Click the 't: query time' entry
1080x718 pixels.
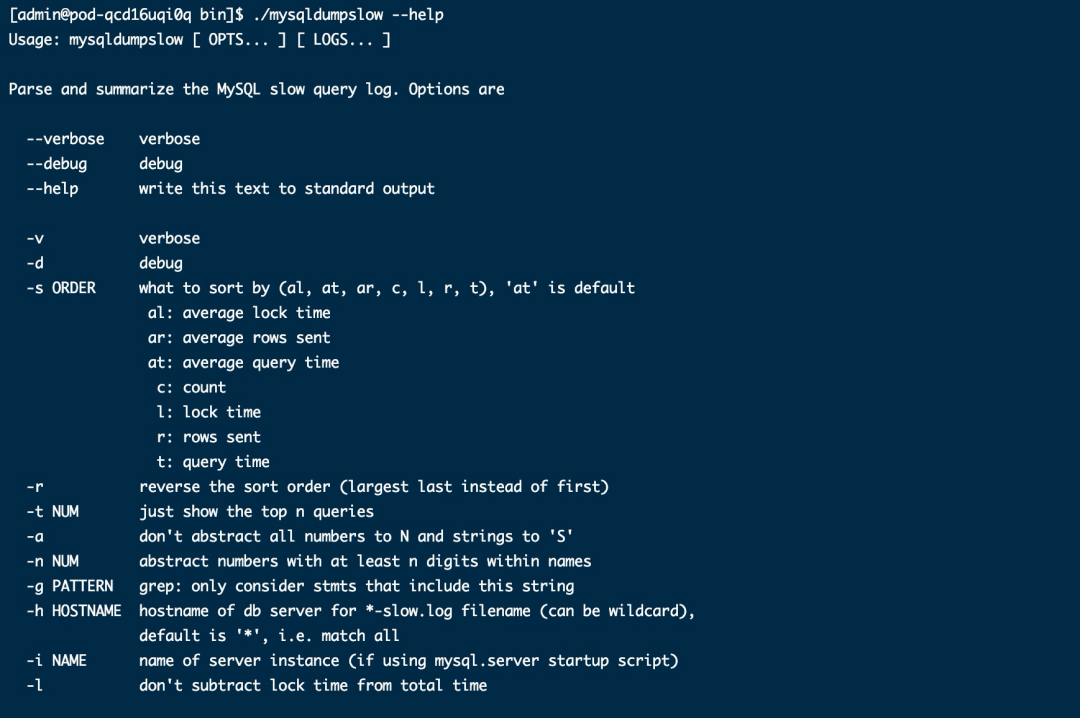click(213, 462)
